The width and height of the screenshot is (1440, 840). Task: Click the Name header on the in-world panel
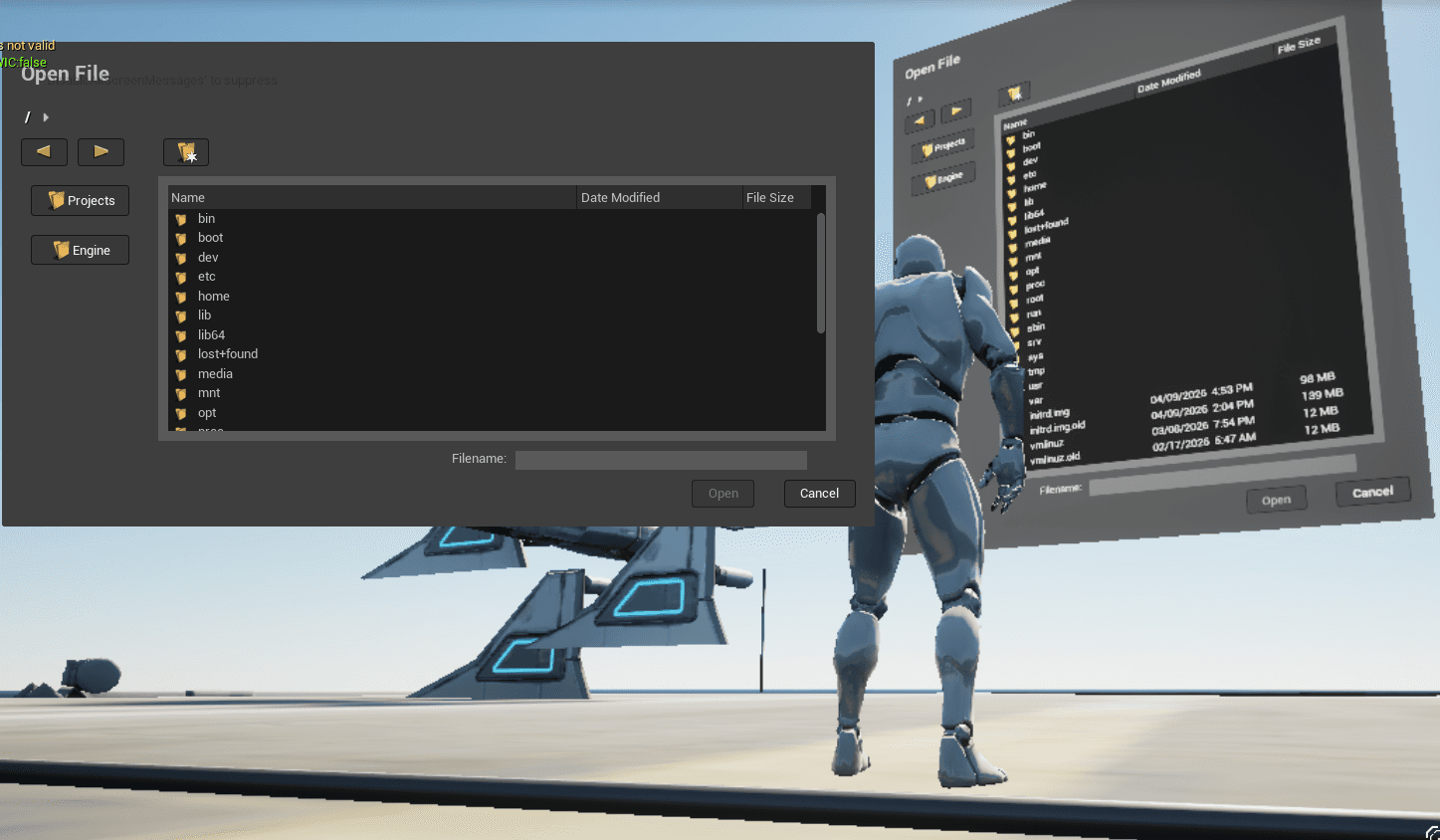pyautogui.click(x=1015, y=124)
